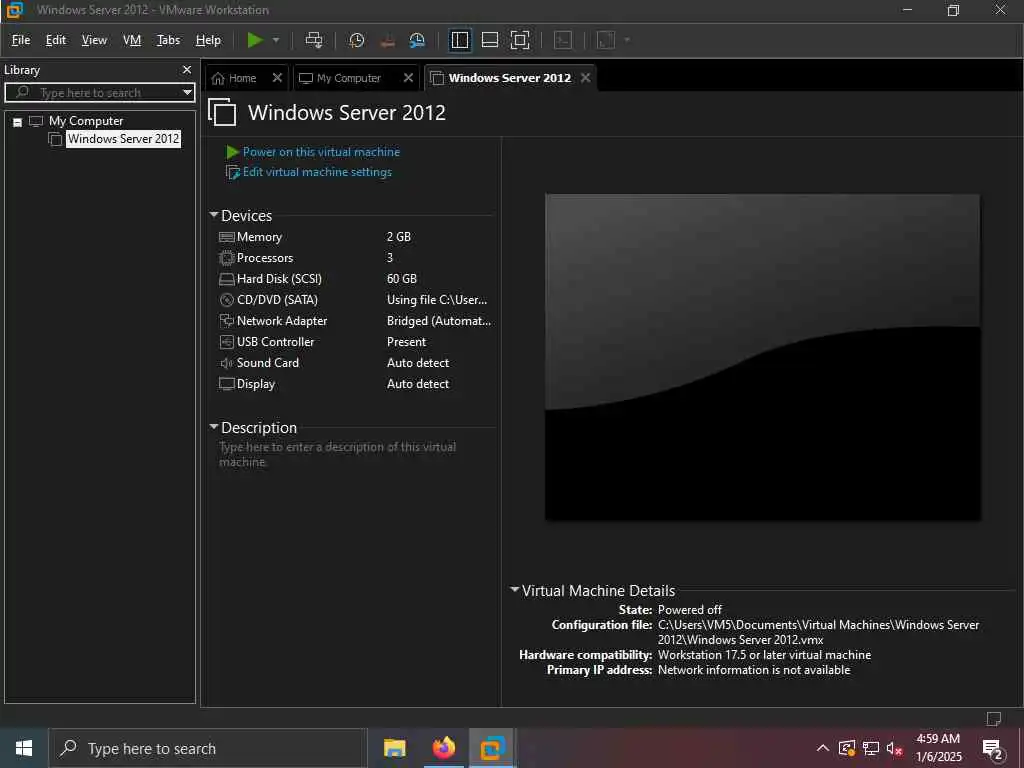Click the Sound Card speaker icon
The width and height of the screenshot is (1024, 768).
click(x=227, y=362)
